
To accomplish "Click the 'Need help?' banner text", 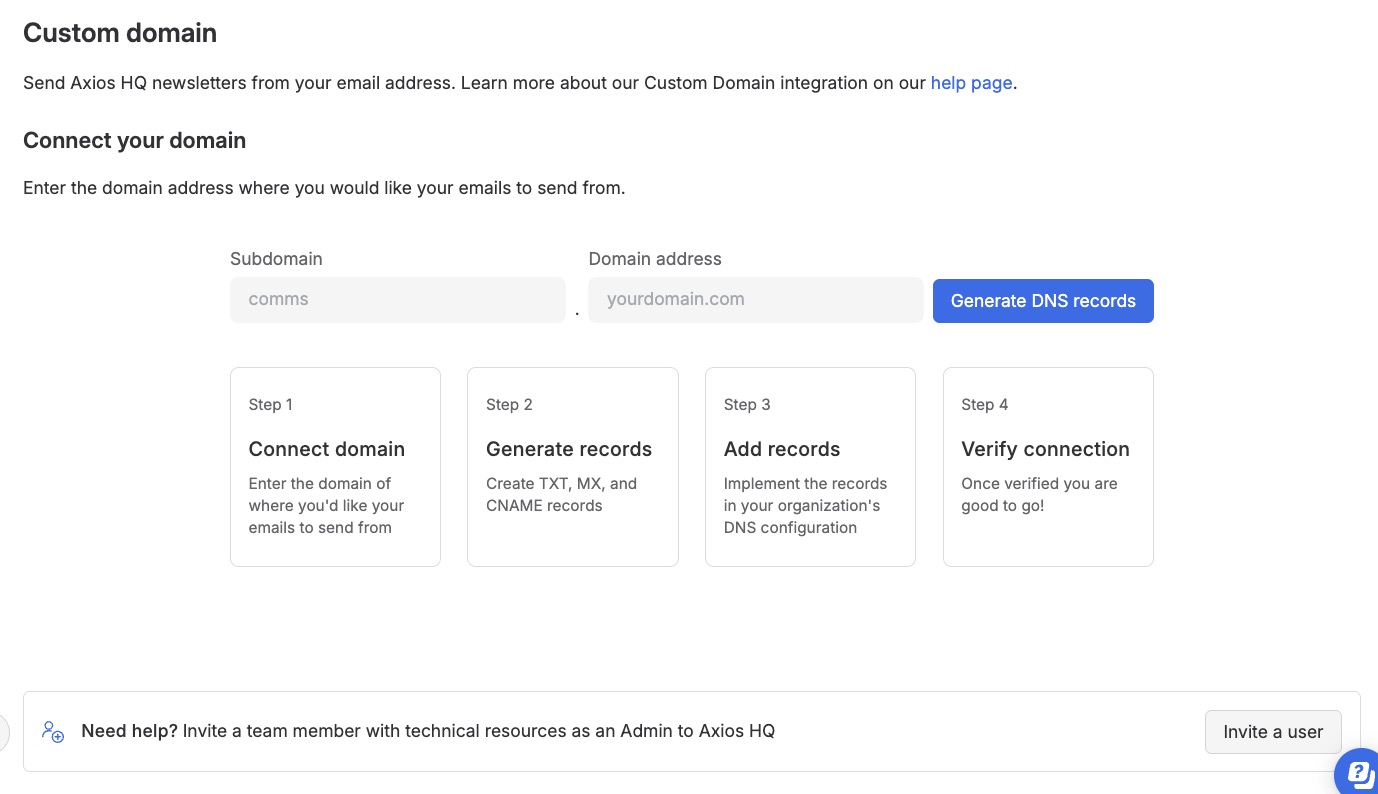I will [428, 731].
